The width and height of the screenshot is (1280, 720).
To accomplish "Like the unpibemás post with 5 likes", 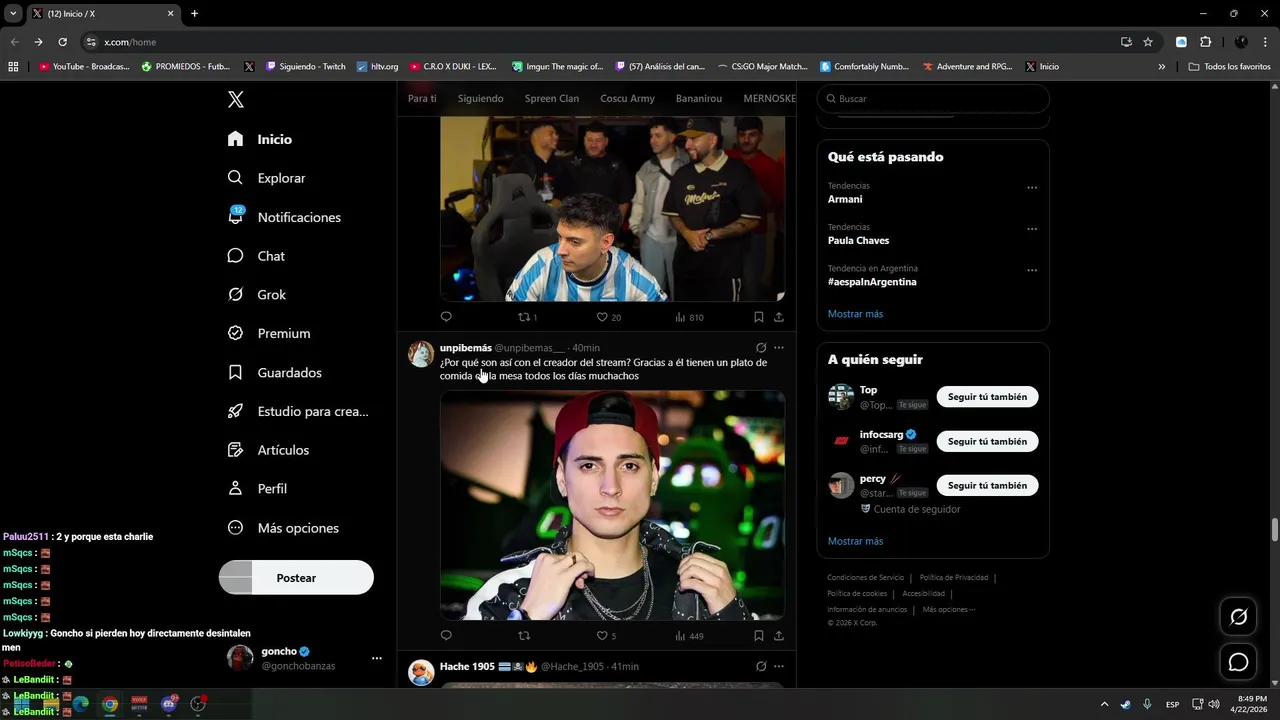I will pyautogui.click(x=606, y=636).
